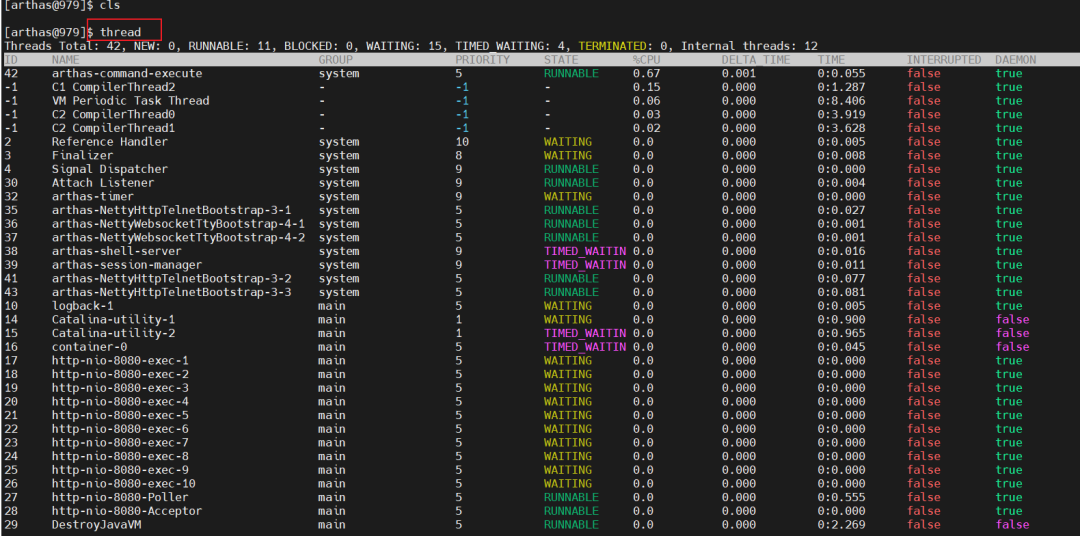Click the daemon 'false' value for container-0
This screenshot has height=536, width=1080.
tap(1012, 347)
